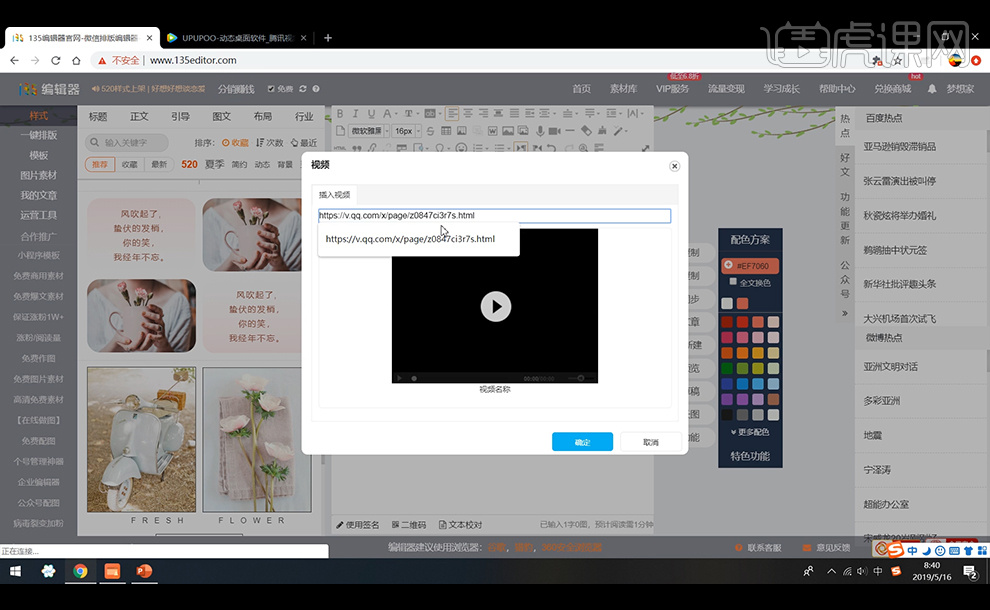Open the 正文 style tab
This screenshot has height=610, width=990.
pos(139,116)
